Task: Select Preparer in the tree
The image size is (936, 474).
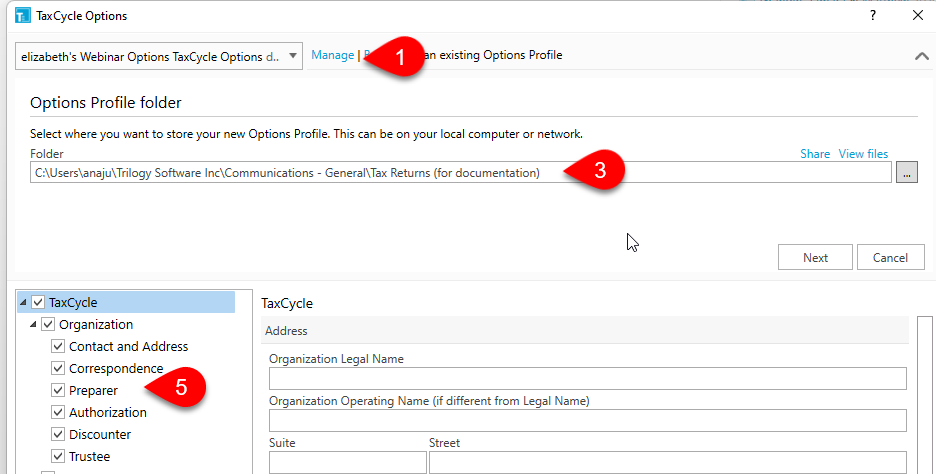Action: tap(93, 390)
